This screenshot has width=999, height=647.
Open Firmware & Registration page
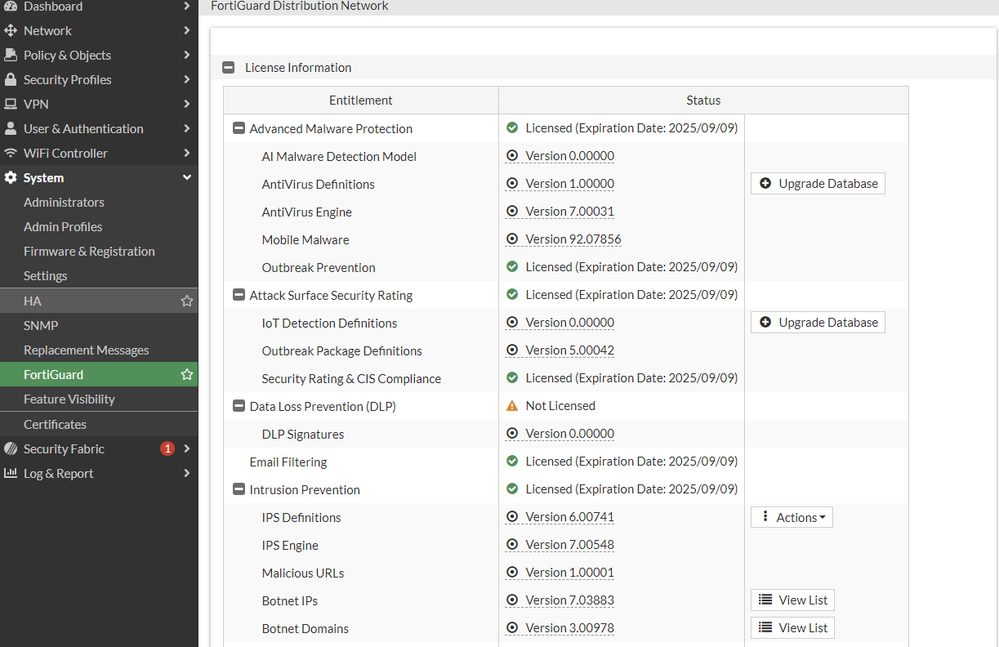click(89, 252)
